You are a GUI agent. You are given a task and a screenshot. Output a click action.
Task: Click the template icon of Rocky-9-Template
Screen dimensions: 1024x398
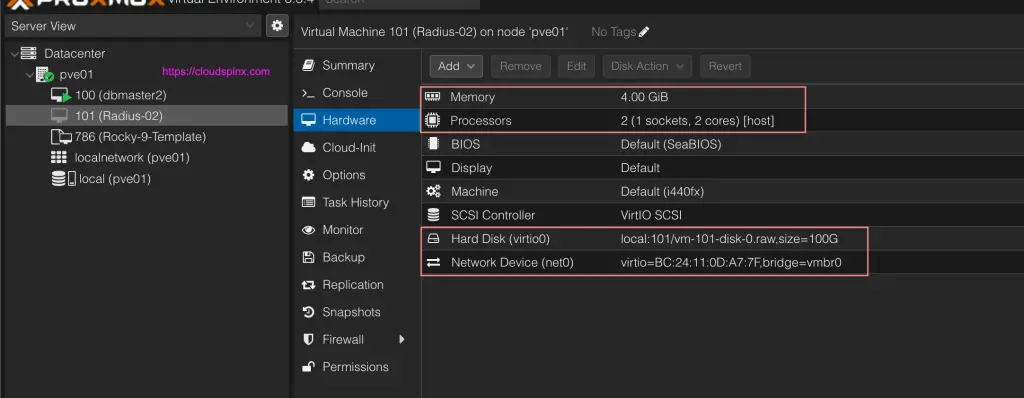[x=61, y=137]
